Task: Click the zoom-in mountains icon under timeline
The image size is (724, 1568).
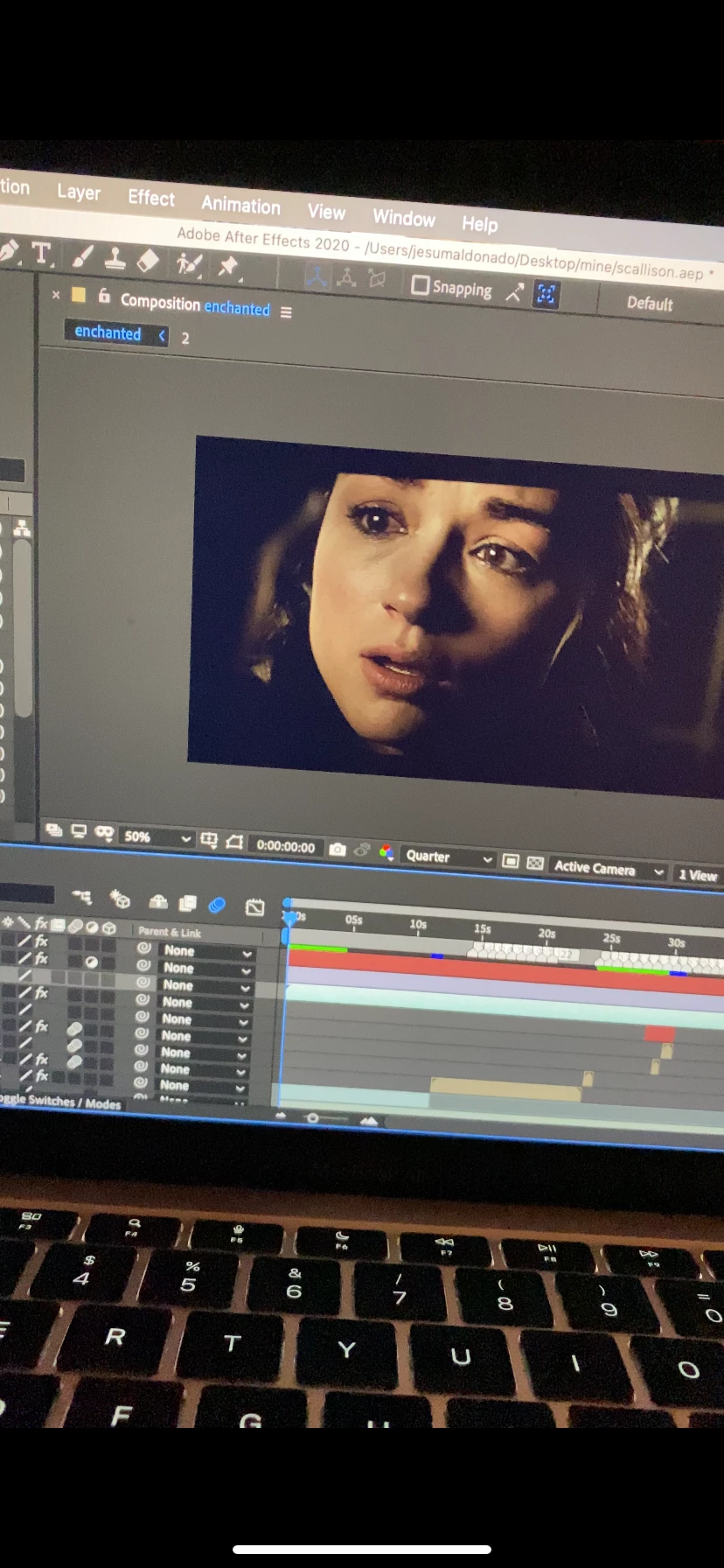Action: [369, 1121]
